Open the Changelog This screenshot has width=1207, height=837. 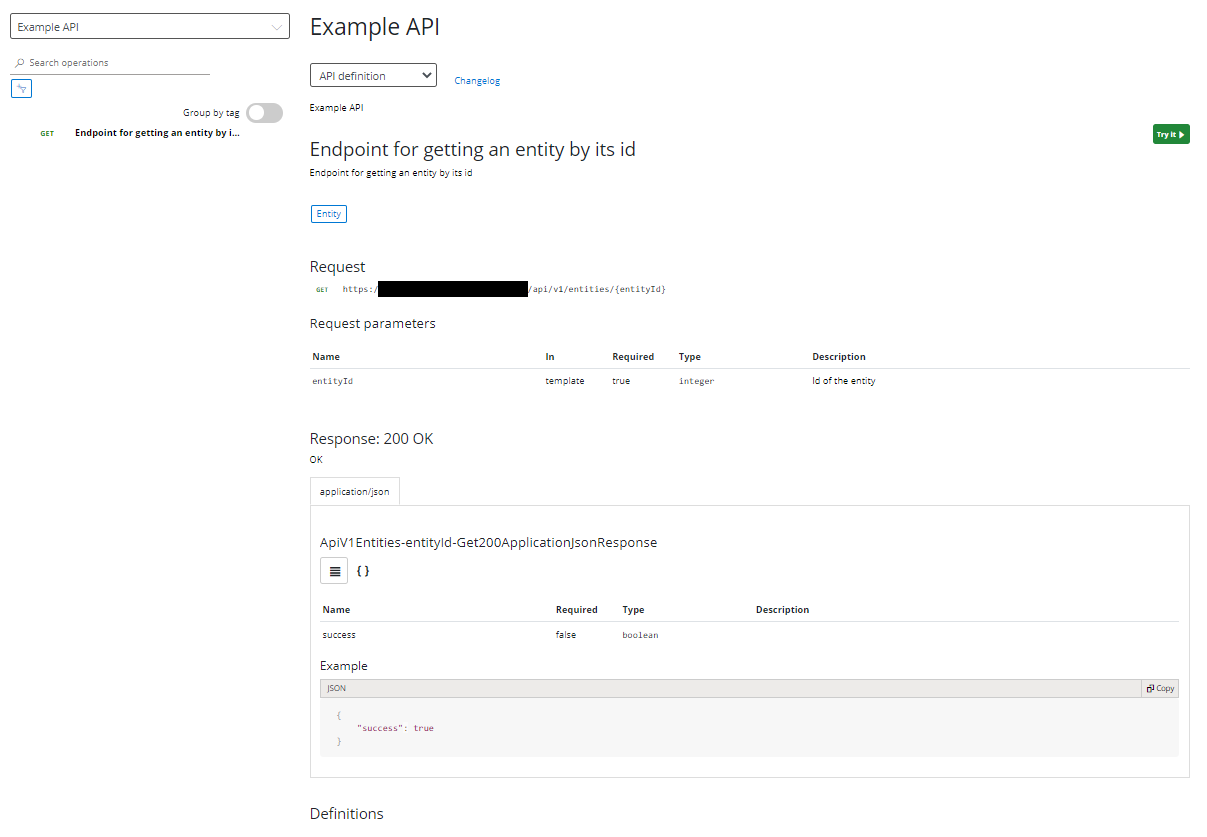[477, 80]
